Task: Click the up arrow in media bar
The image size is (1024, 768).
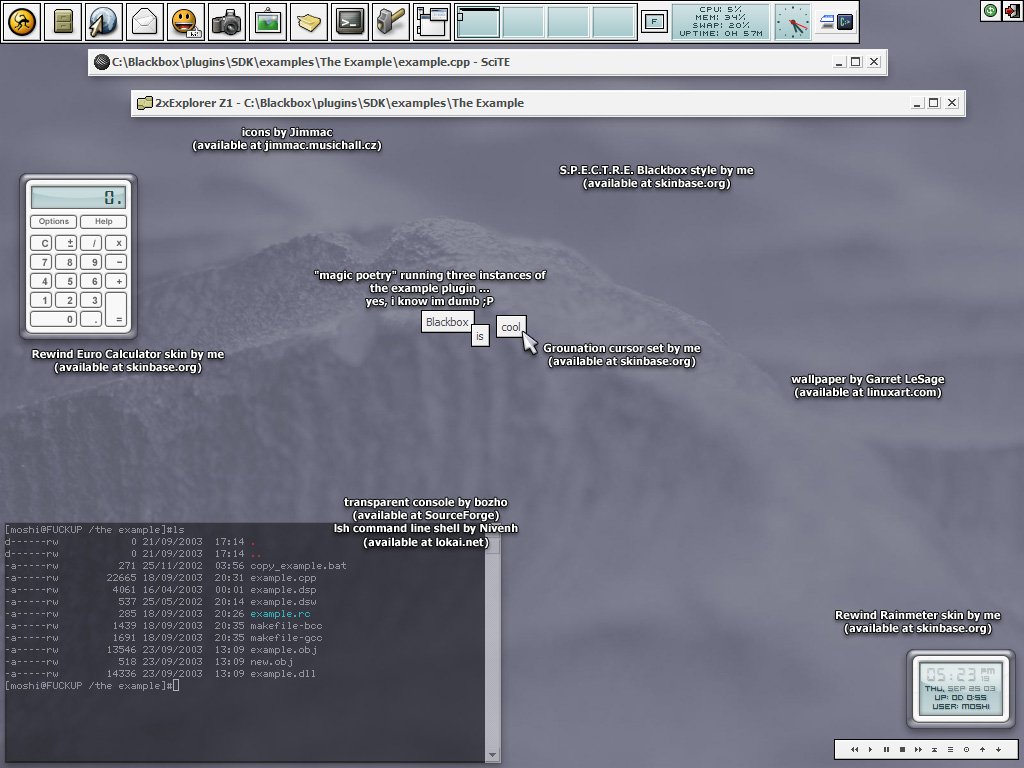Action: [x=982, y=749]
